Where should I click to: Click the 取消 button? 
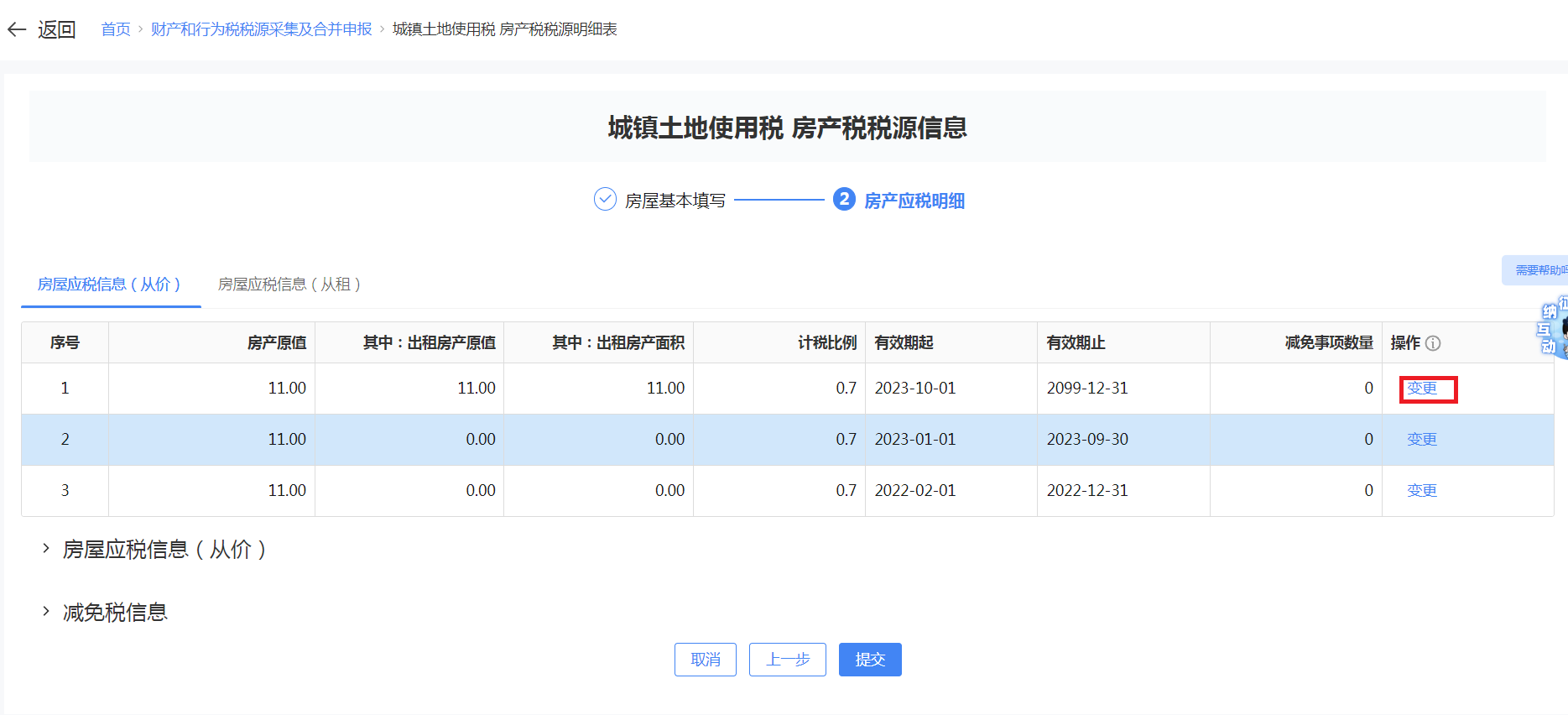click(706, 660)
